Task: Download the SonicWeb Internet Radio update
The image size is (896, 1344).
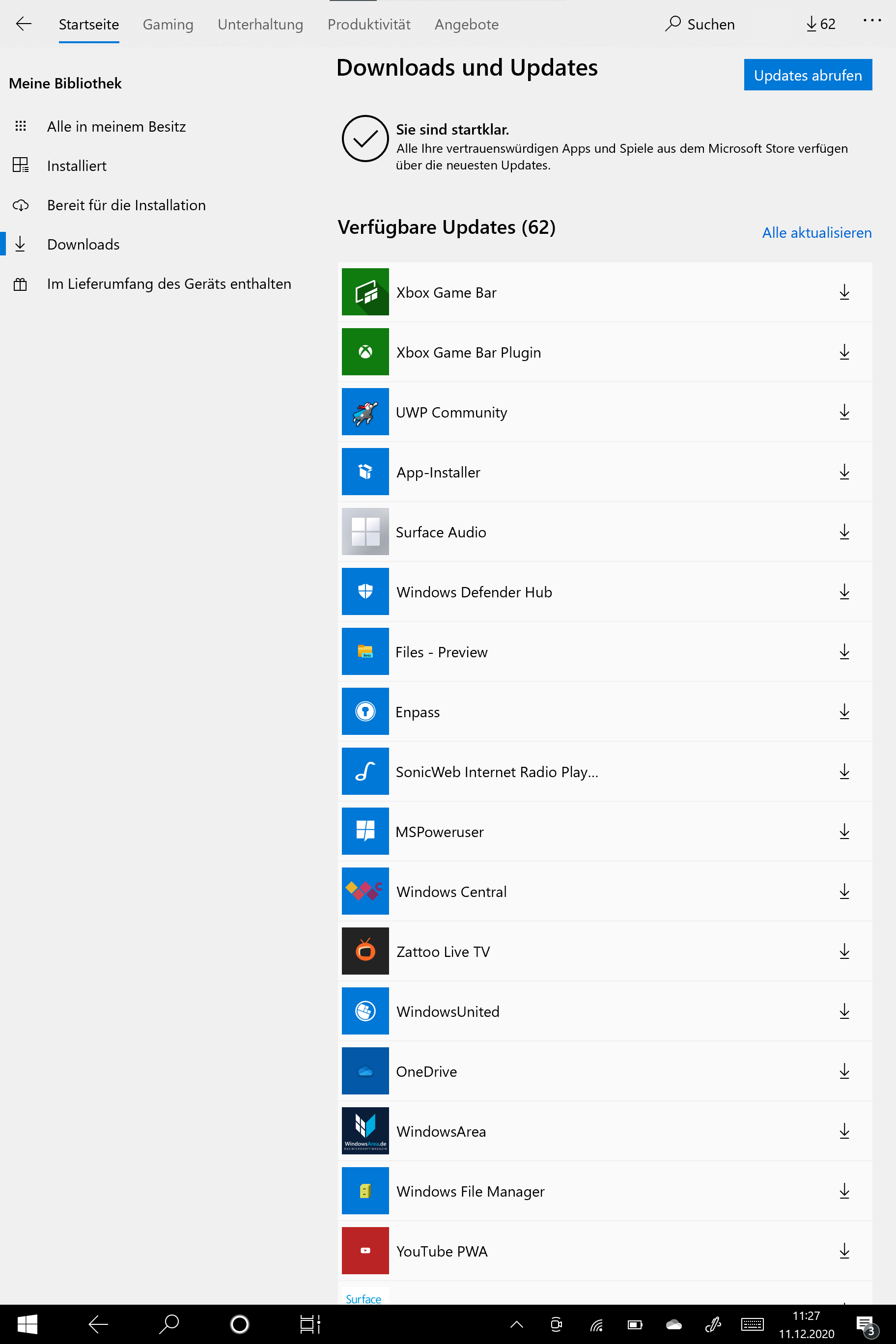Action: pos(844,771)
